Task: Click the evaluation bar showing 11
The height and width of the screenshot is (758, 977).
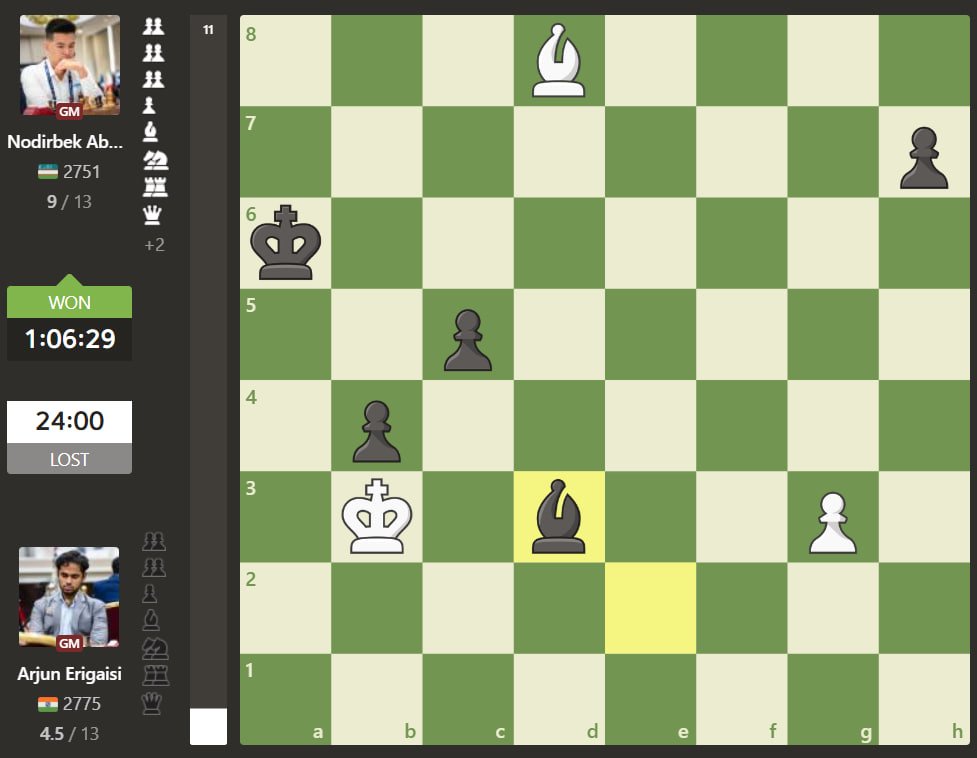Action: (208, 379)
